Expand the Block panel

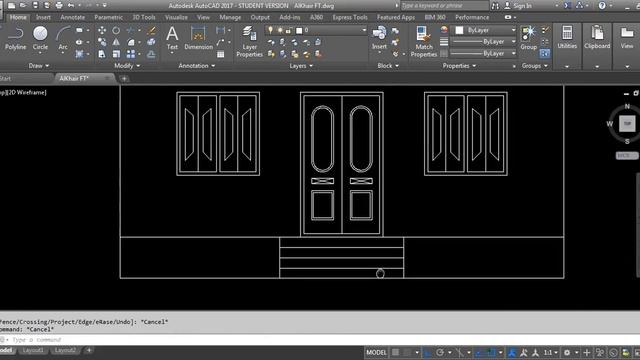[x=388, y=65]
